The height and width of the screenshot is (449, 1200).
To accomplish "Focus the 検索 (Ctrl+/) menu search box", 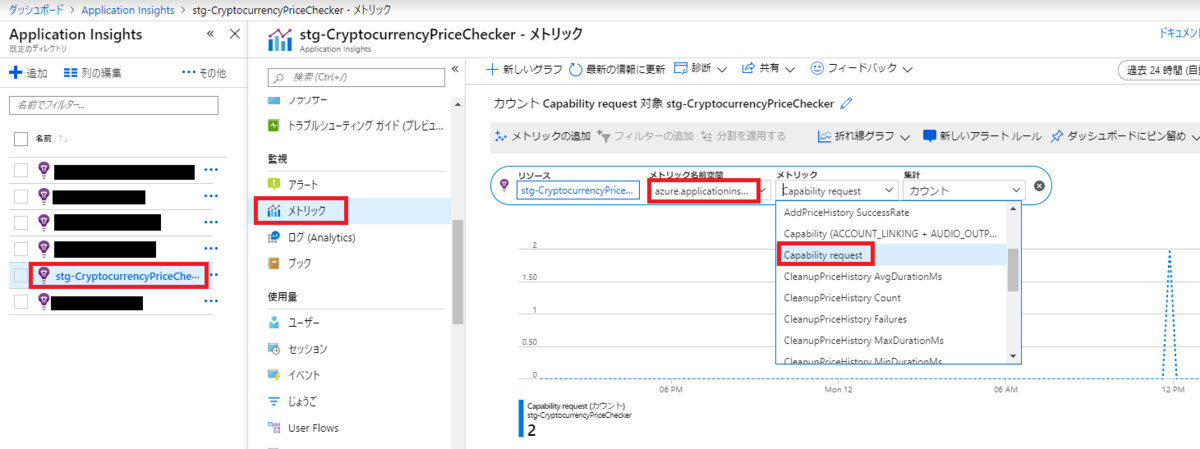I will (358, 77).
